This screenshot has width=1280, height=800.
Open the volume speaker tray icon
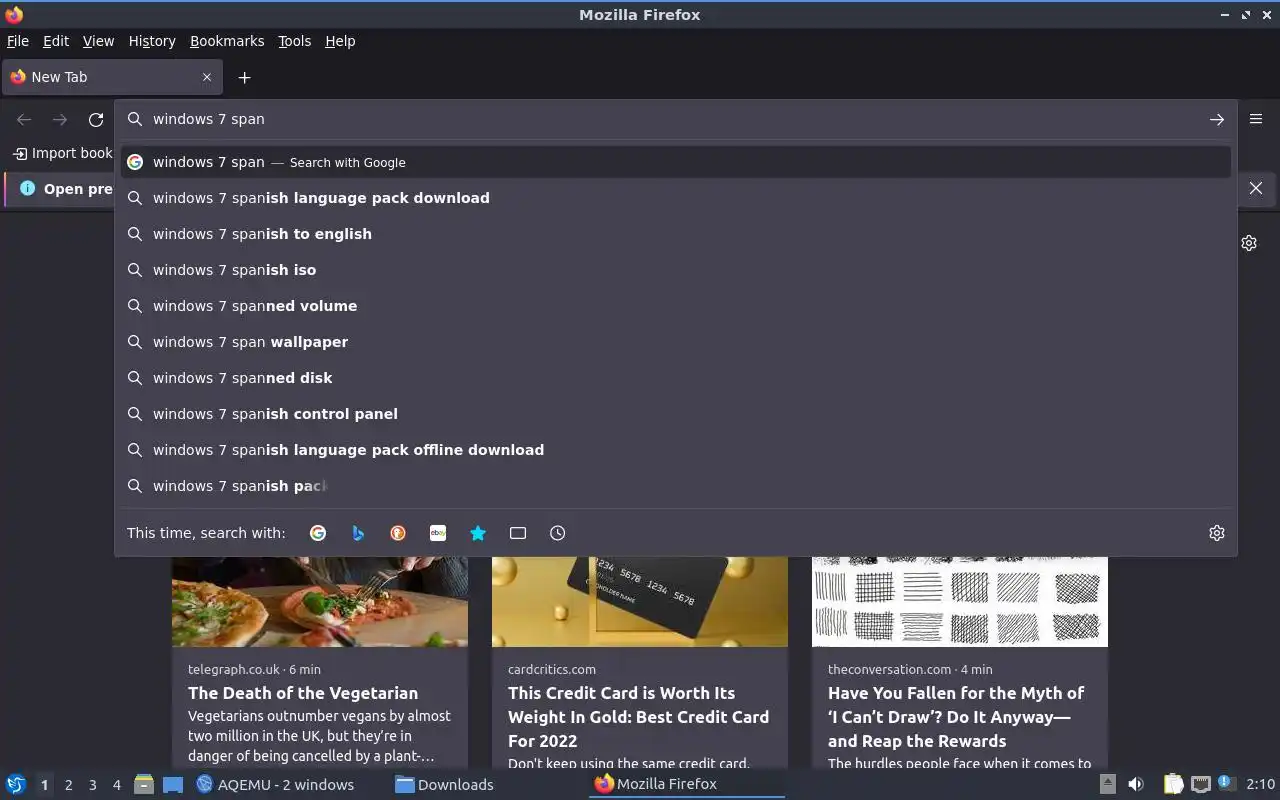tap(1136, 784)
